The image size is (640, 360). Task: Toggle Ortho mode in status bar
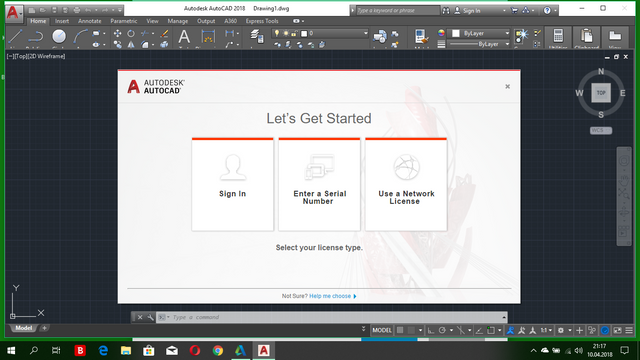tap(431, 330)
